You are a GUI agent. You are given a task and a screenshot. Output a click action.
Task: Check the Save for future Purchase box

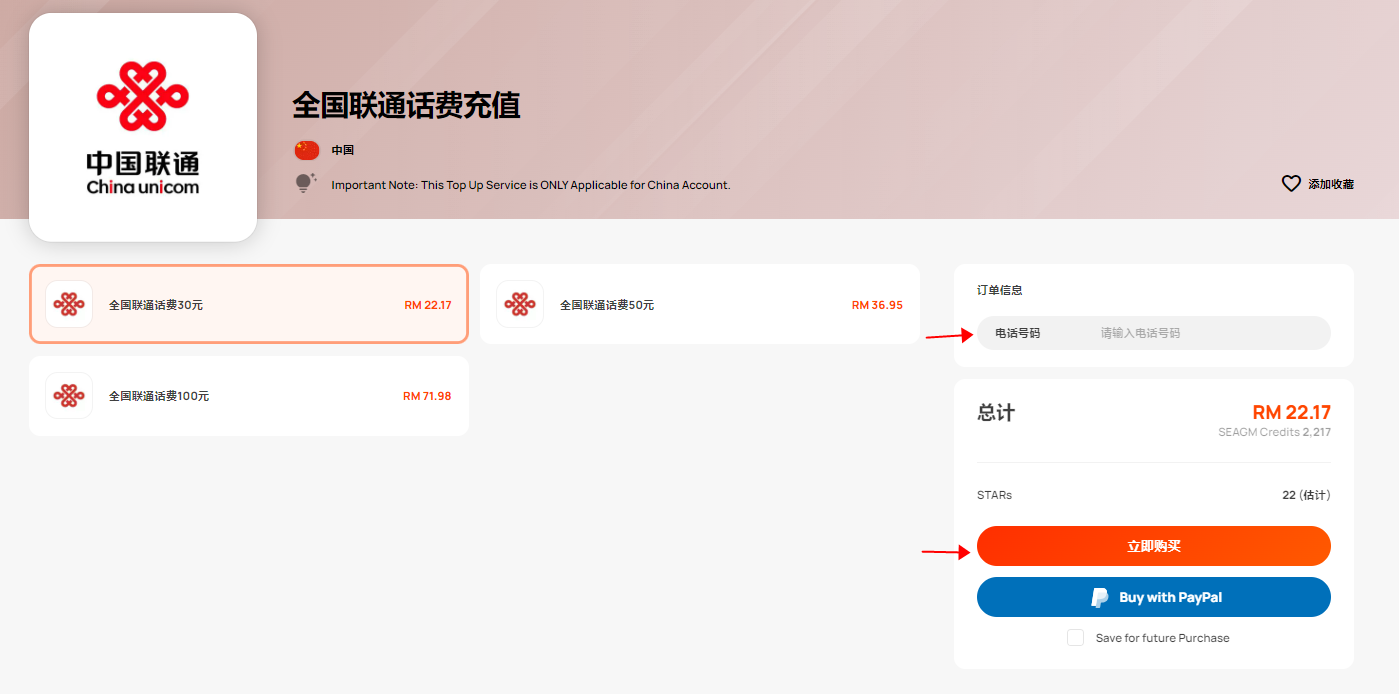[x=1075, y=638]
